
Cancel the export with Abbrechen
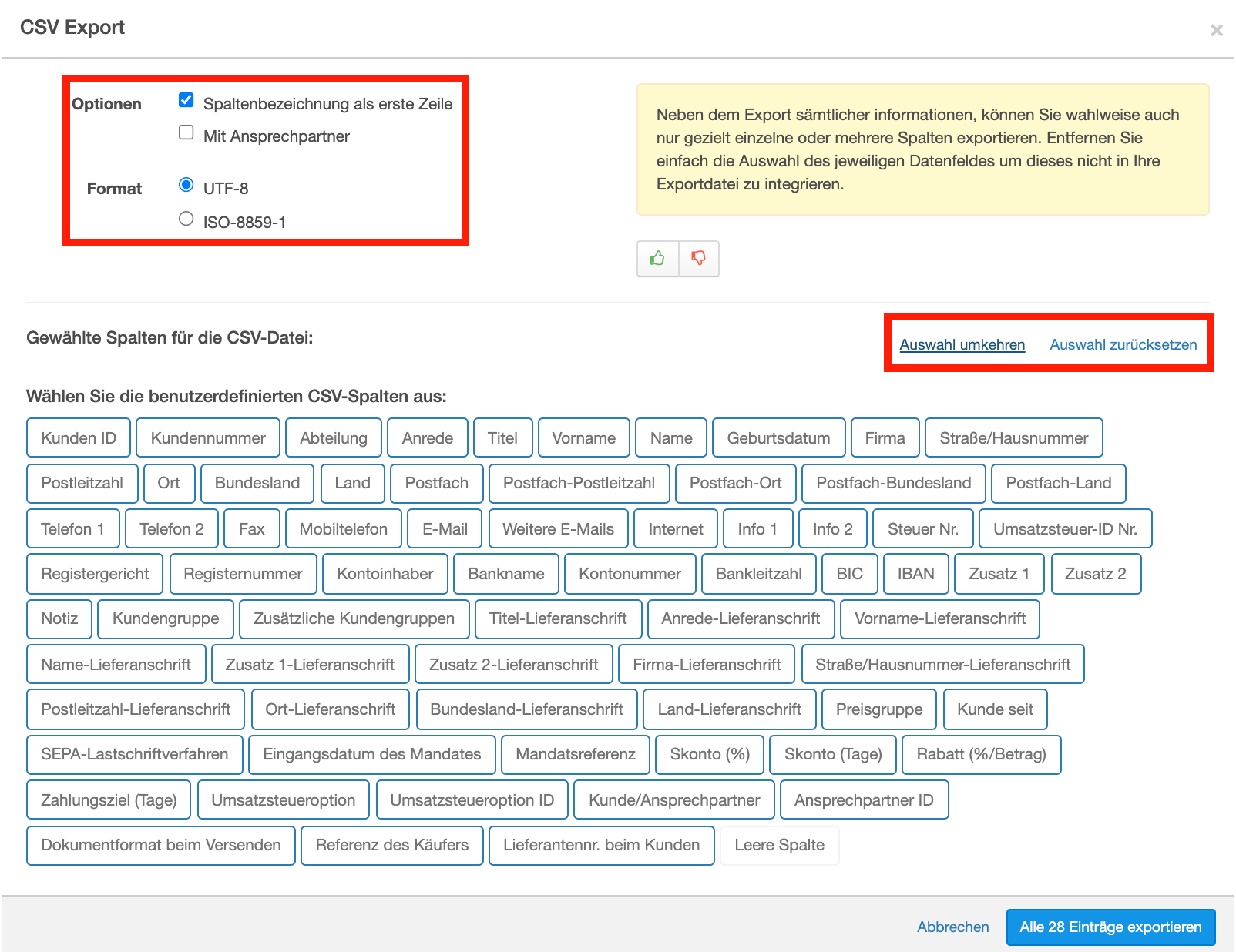pos(952,927)
